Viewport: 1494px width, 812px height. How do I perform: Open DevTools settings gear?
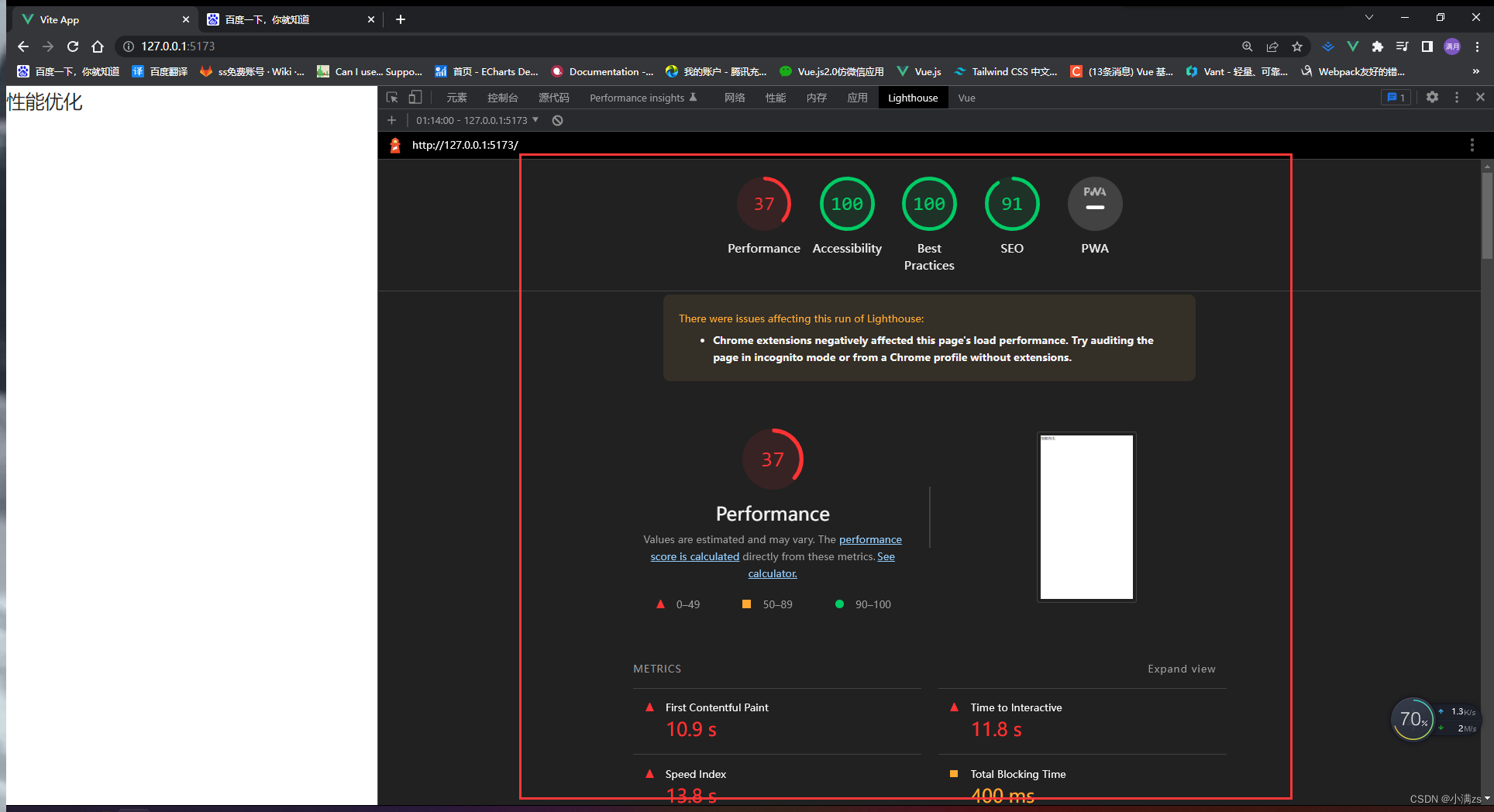(x=1433, y=98)
